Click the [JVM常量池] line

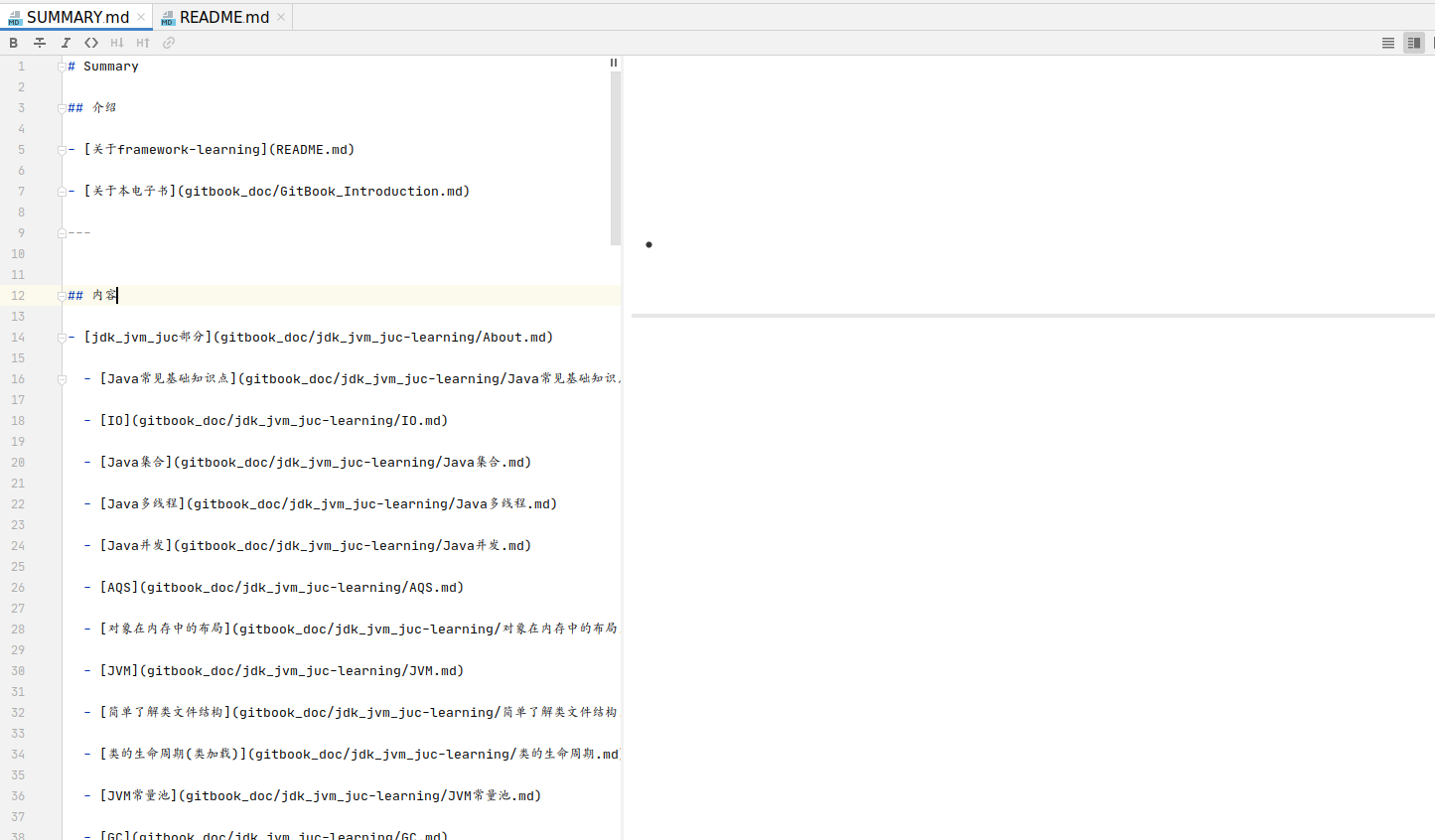coord(313,796)
